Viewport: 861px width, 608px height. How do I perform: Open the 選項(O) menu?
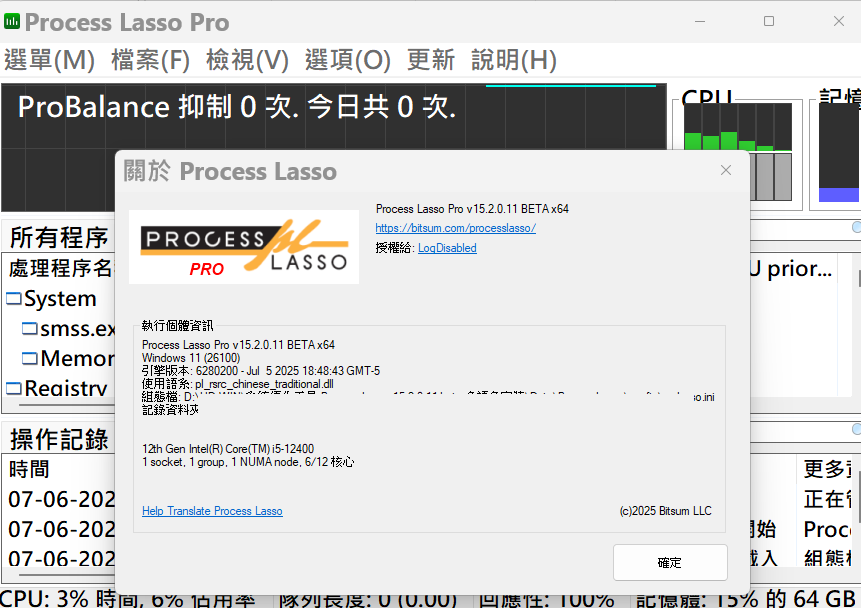pos(348,60)
